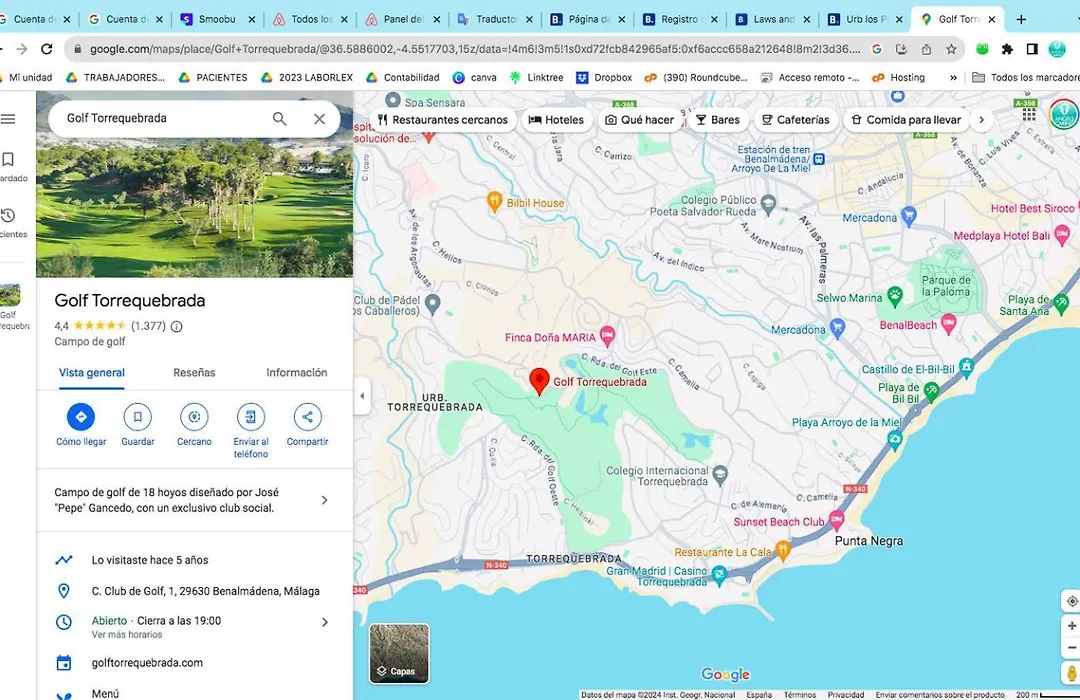Bookmark this page with the star icon
Image resolution: width=1080 pixels, height=700 pixels.
click(x=951, y=49)
